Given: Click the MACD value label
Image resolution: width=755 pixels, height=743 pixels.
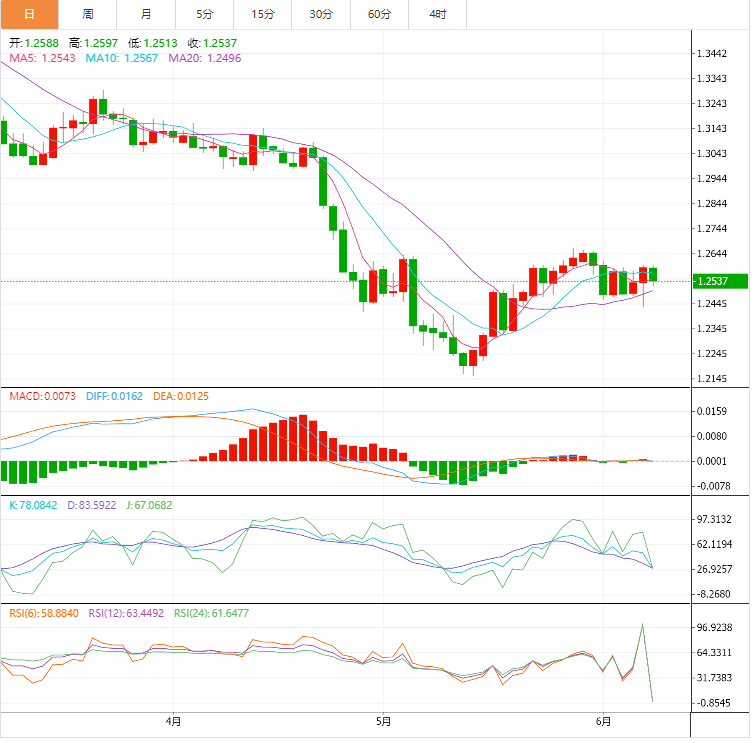Looking at the screenshot, I should click(x=42, y=396).
